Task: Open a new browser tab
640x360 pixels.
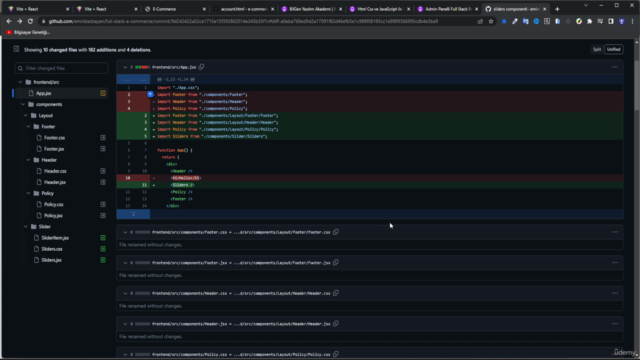Action: tap(557, 9)
